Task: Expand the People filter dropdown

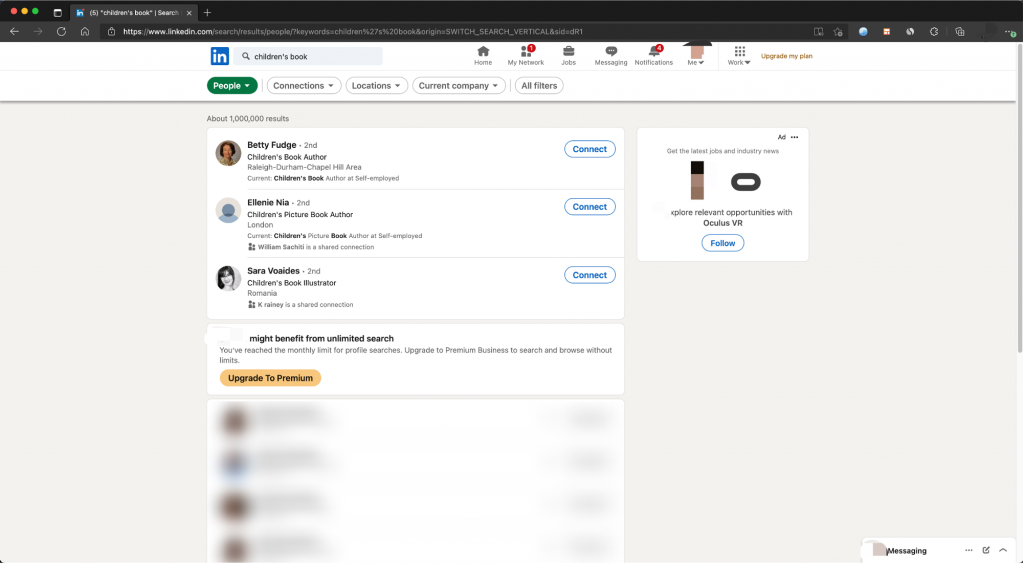Action: pos(232,86)
